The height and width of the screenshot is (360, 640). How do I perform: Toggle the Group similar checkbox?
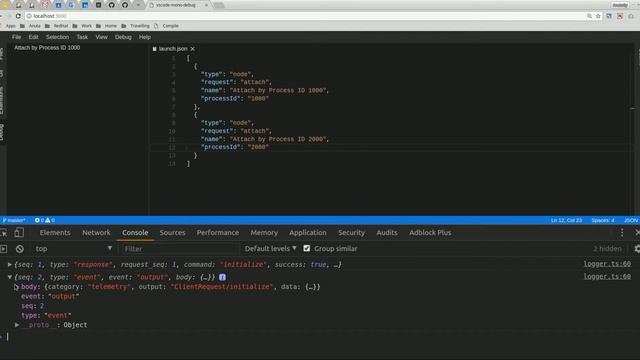307,248
